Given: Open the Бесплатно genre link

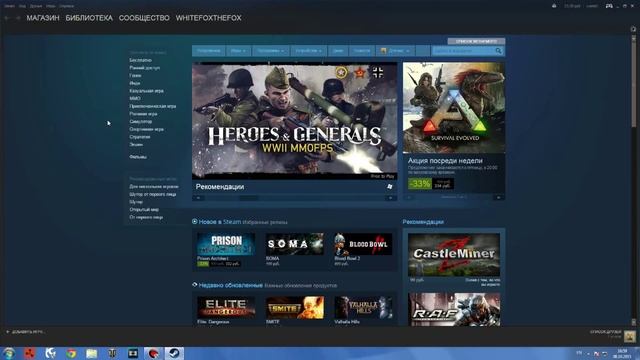Looking at the screenshot, I should pos(140,60).
